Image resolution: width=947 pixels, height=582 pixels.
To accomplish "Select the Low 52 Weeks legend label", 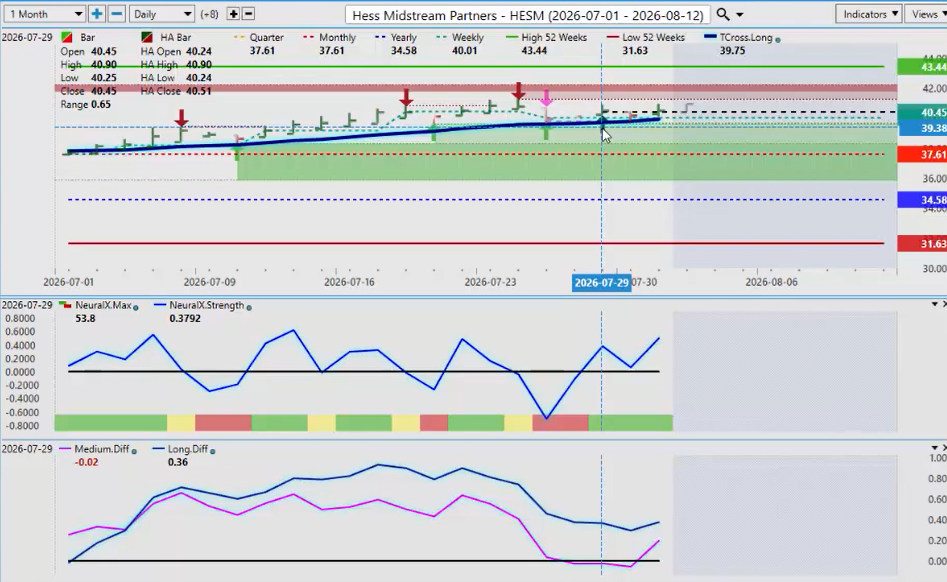I will click(653, 37).
